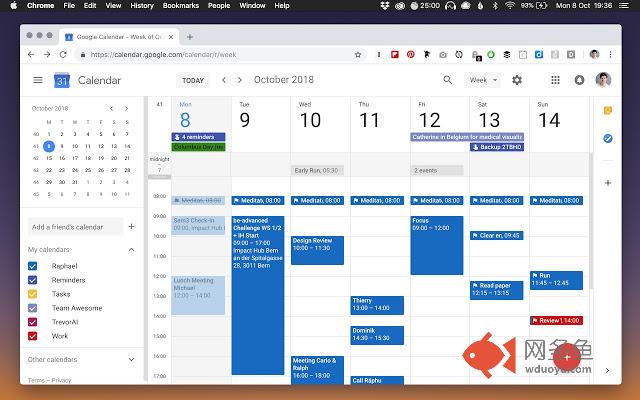Open the Google account avatar
Screen dimensions: 640x400
pyautogui.click(x=603, y=80)
